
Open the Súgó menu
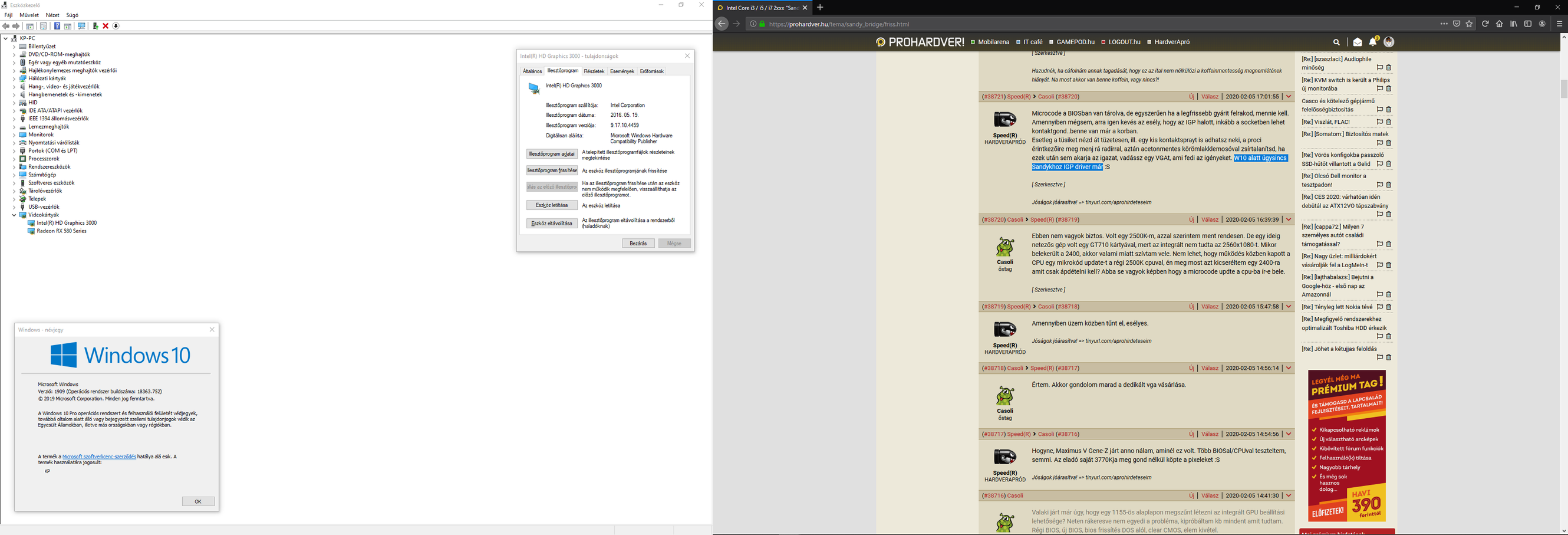tap(72, 15)
